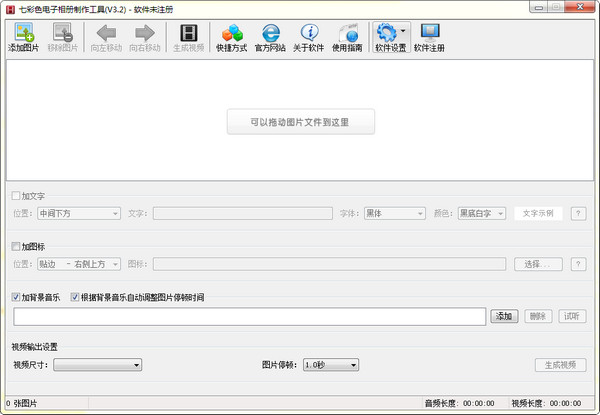Click the drop area for dragging image files

coord(300,123)
